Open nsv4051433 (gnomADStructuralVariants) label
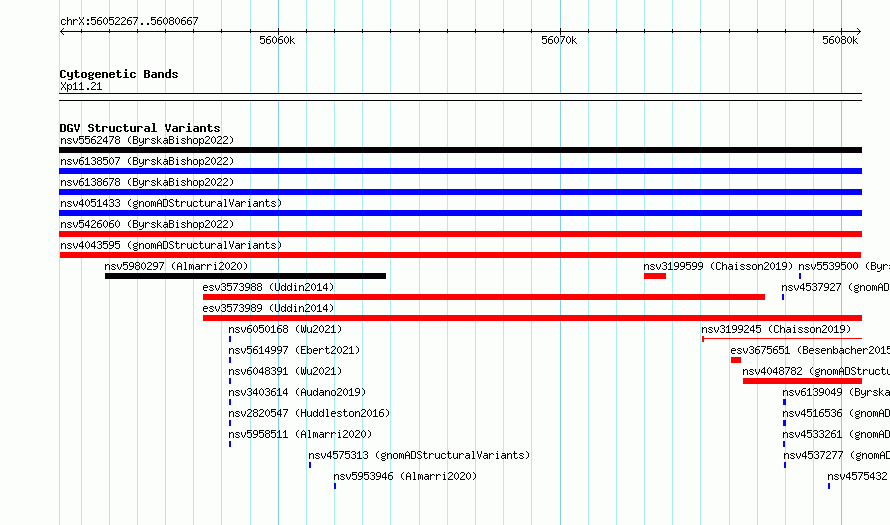This screenshot has width=890, height=525. (171, 203)
